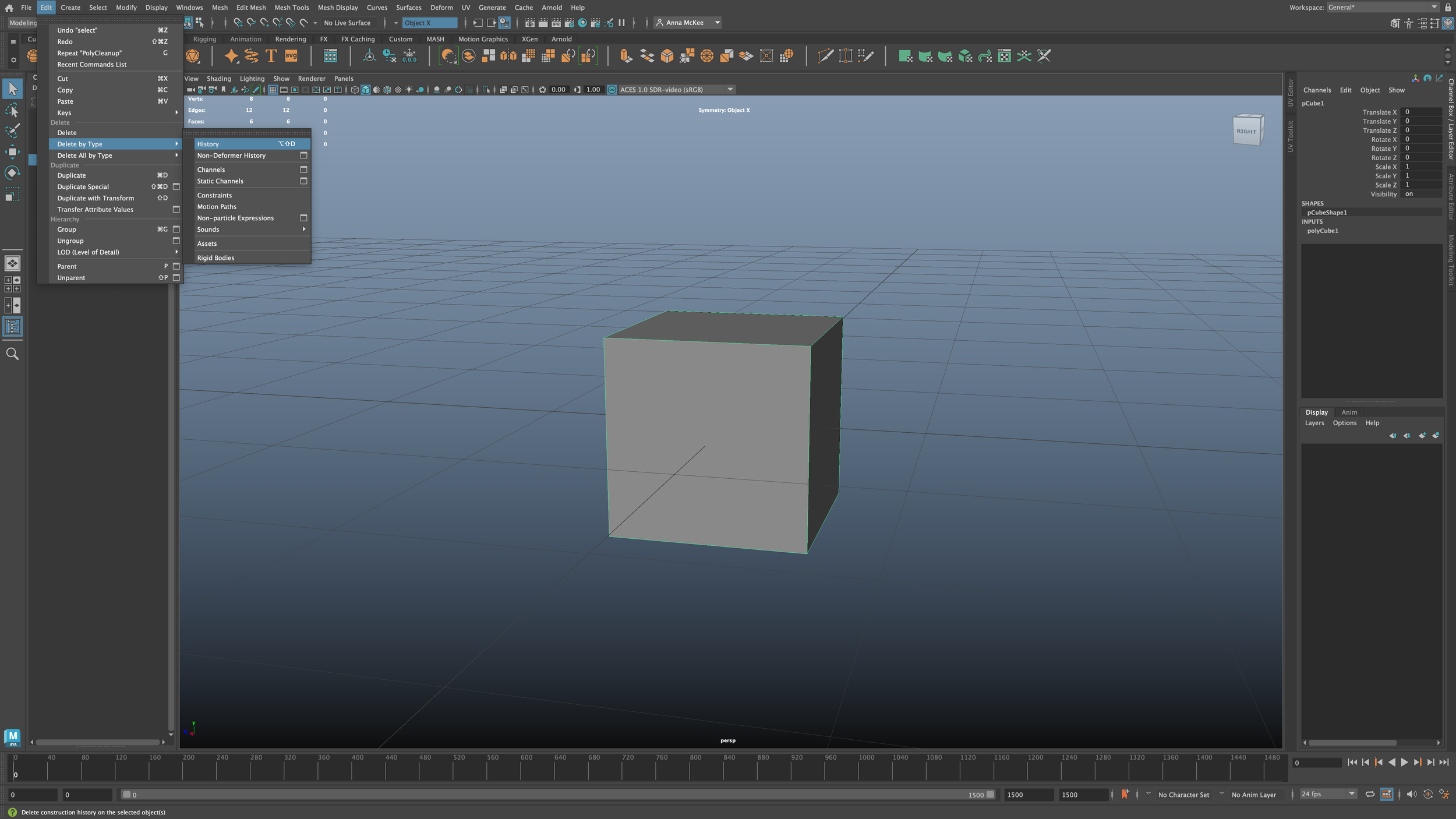
Task: Click the Search magnifier icon in left sidebar
Action: click(12, 354)
